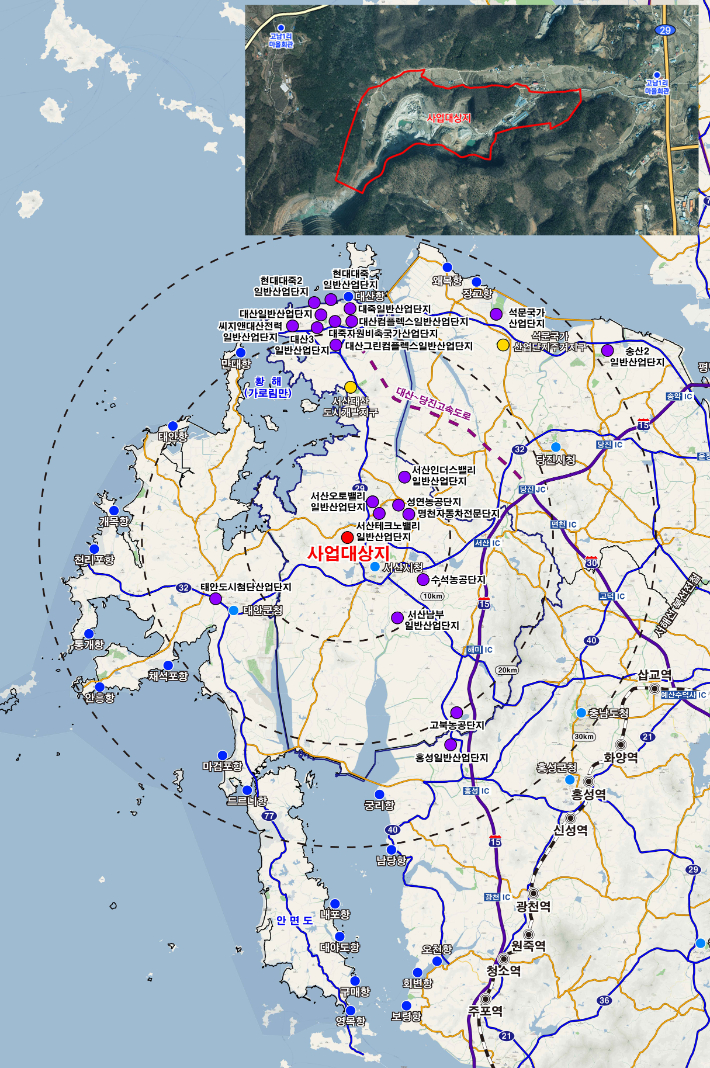Click the 당진시청 light-blue marker

click(x=555, y=447)
